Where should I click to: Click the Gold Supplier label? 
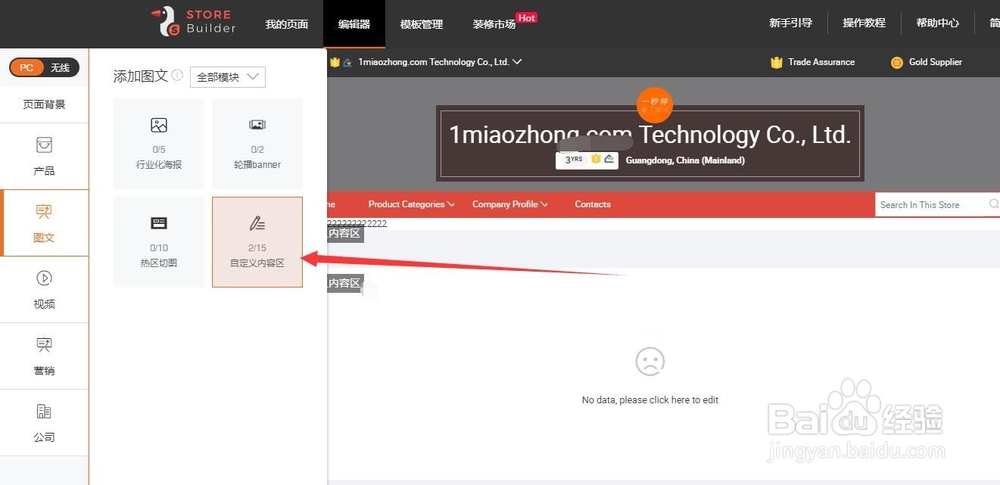tap(936, 62)
